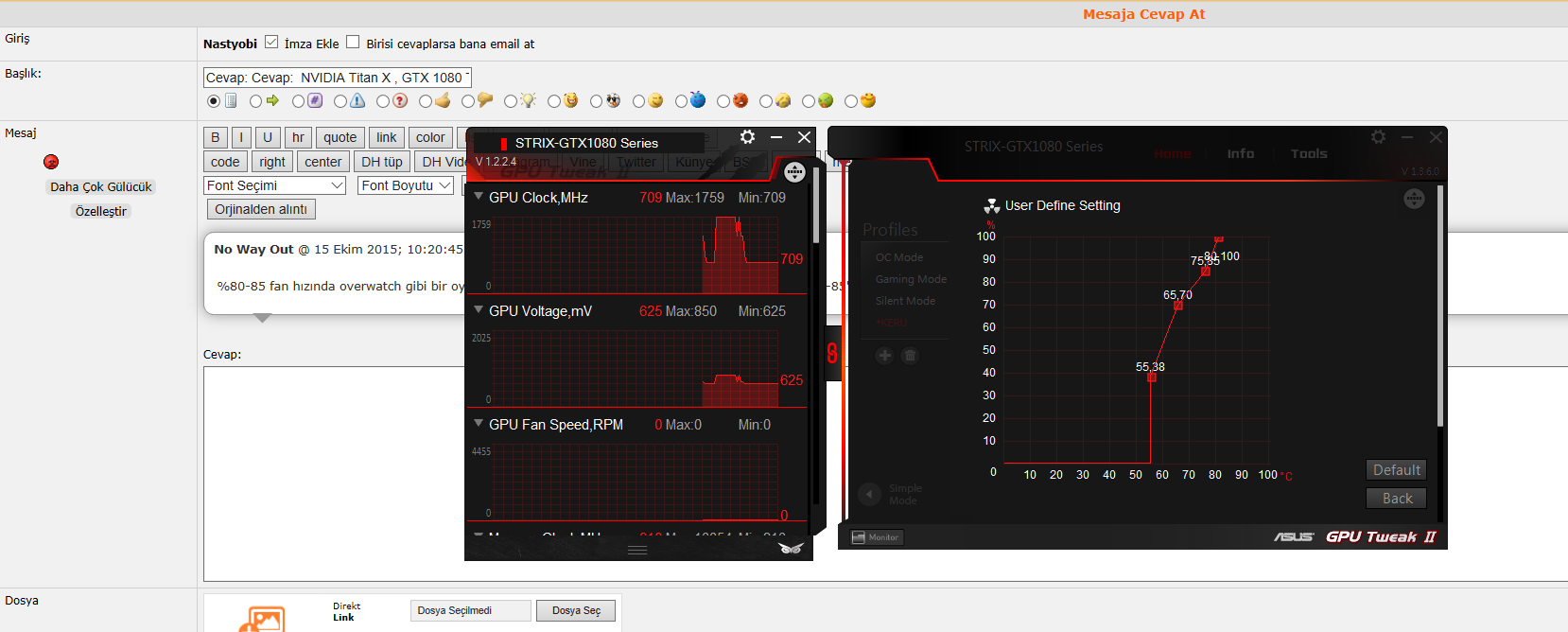1568x632 pixels.
Task: Click the purple hash message icon
Action: coord(315,100)
